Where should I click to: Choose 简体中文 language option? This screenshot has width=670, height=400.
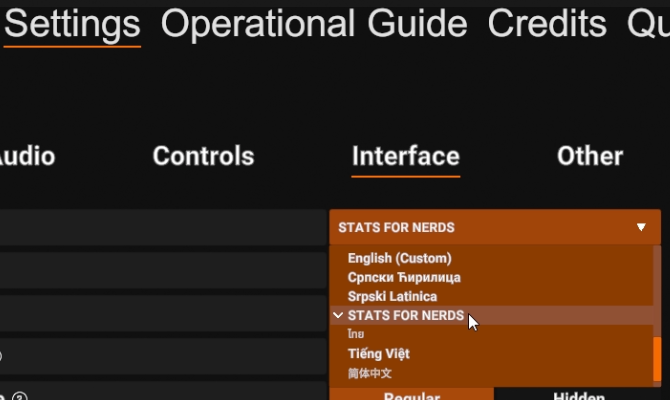(370, 373)
